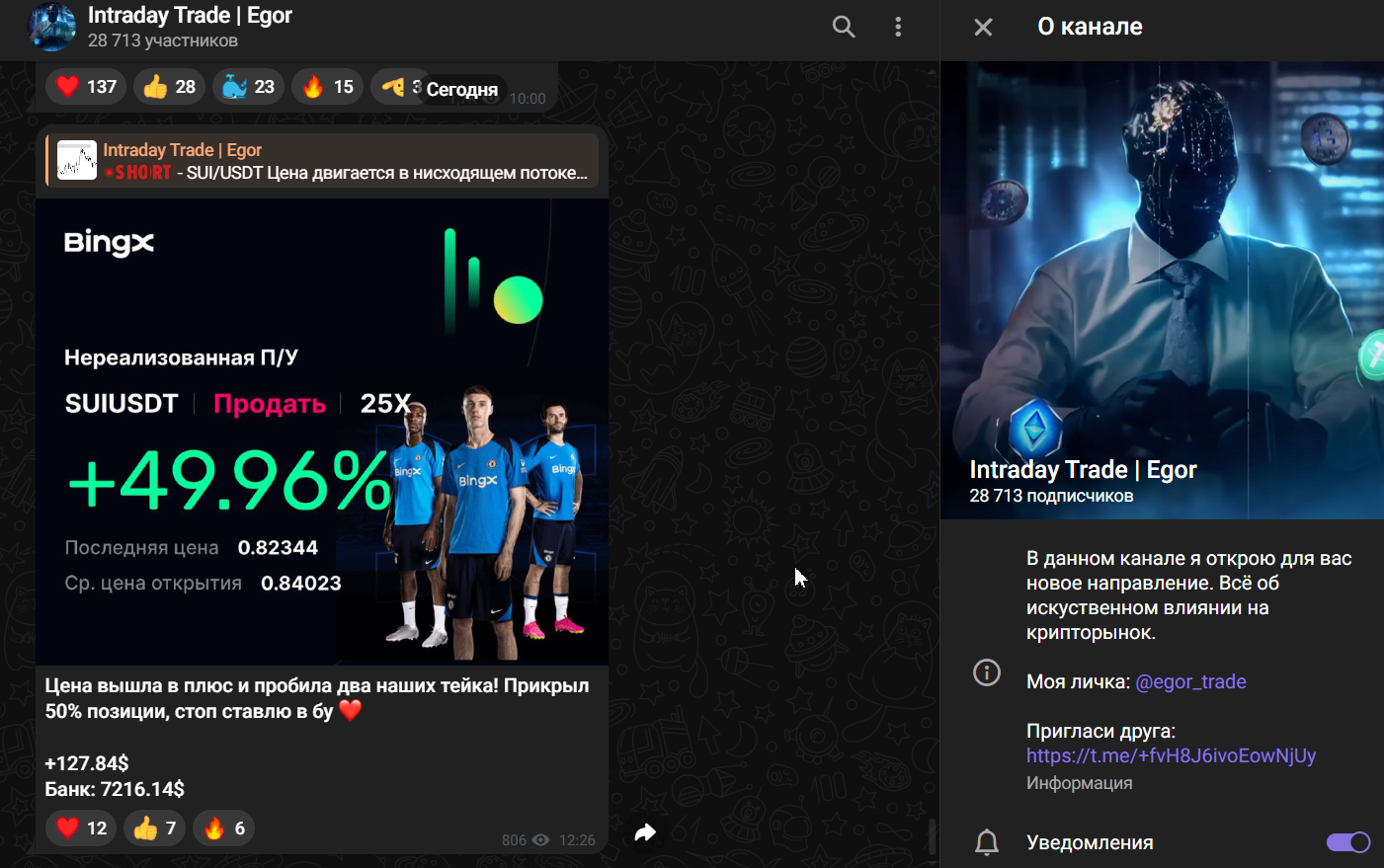Click the 'Уведомления' label
This screenshot has height=868, width=1384.
click(x=1090, y=842)
